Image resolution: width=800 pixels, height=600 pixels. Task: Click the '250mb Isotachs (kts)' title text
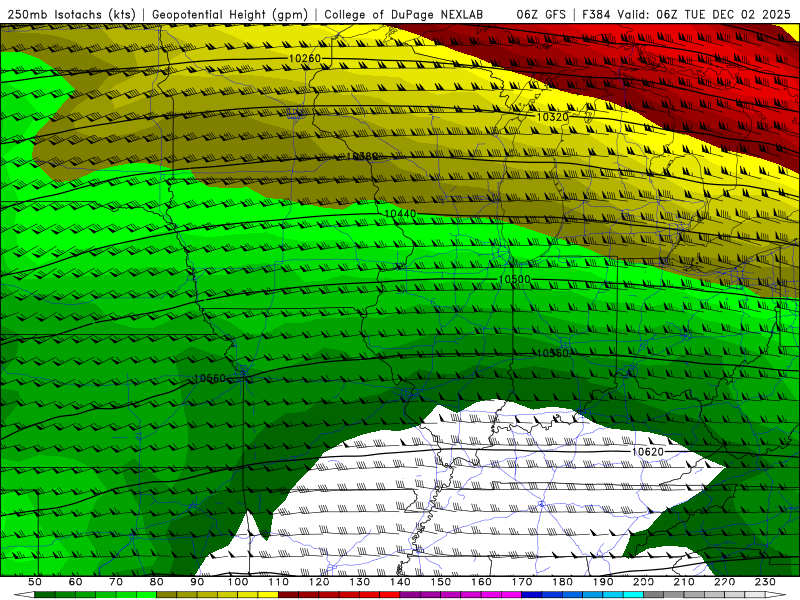pos(71,14)
